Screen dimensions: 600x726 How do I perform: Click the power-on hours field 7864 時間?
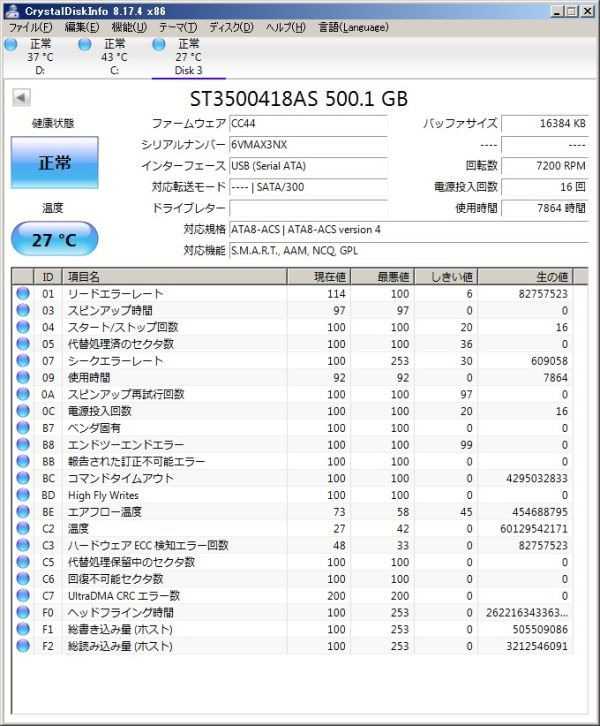point(544,208)
